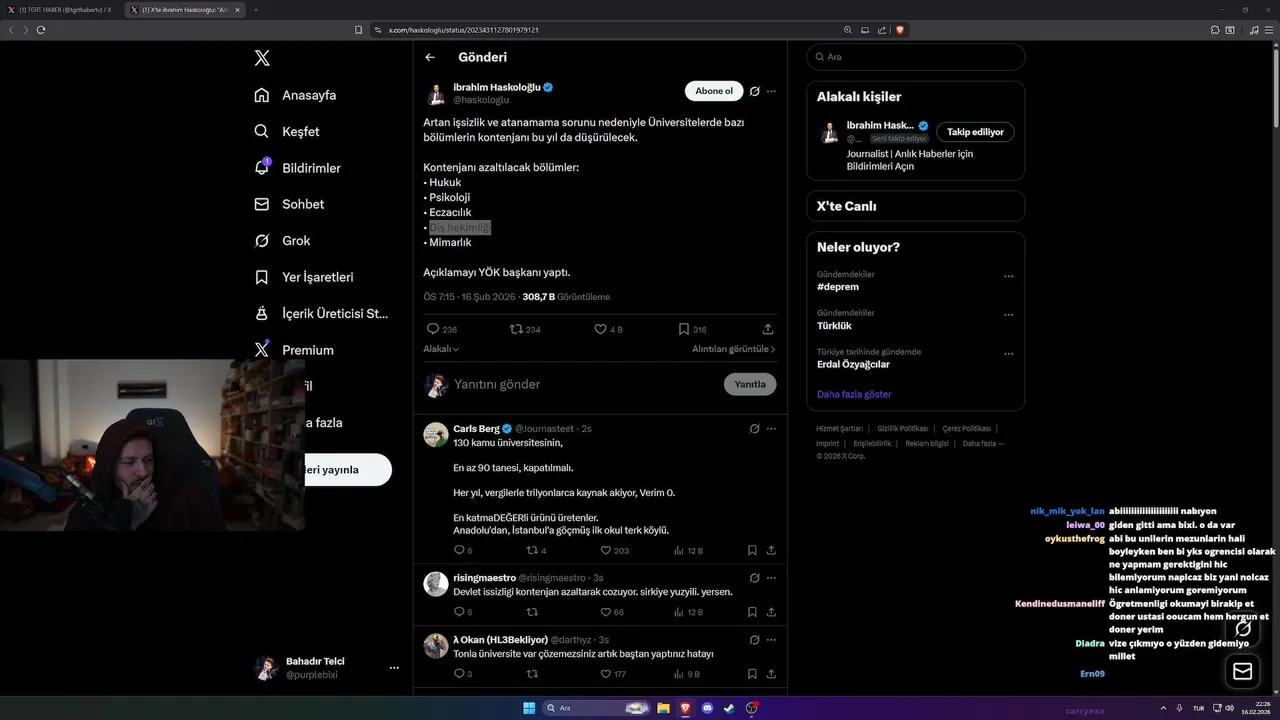
Task: Open more options on İbrahim Haskoloğlu's post
Action: click(x=771, y=91)
